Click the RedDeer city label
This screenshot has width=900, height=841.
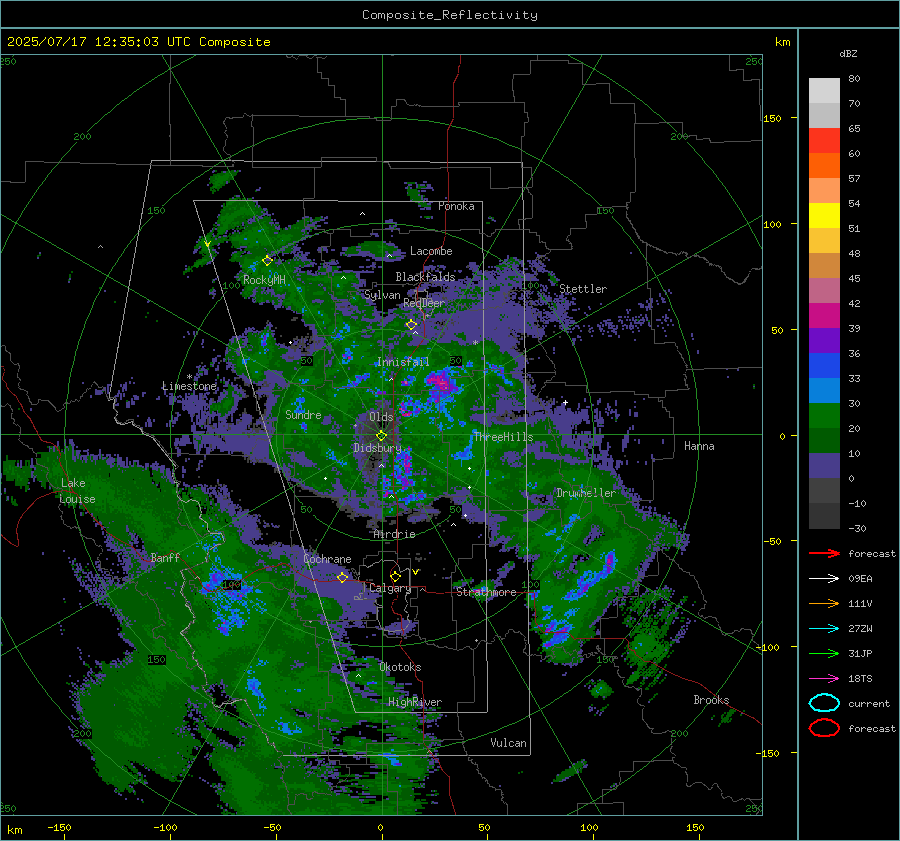point(424,303)
